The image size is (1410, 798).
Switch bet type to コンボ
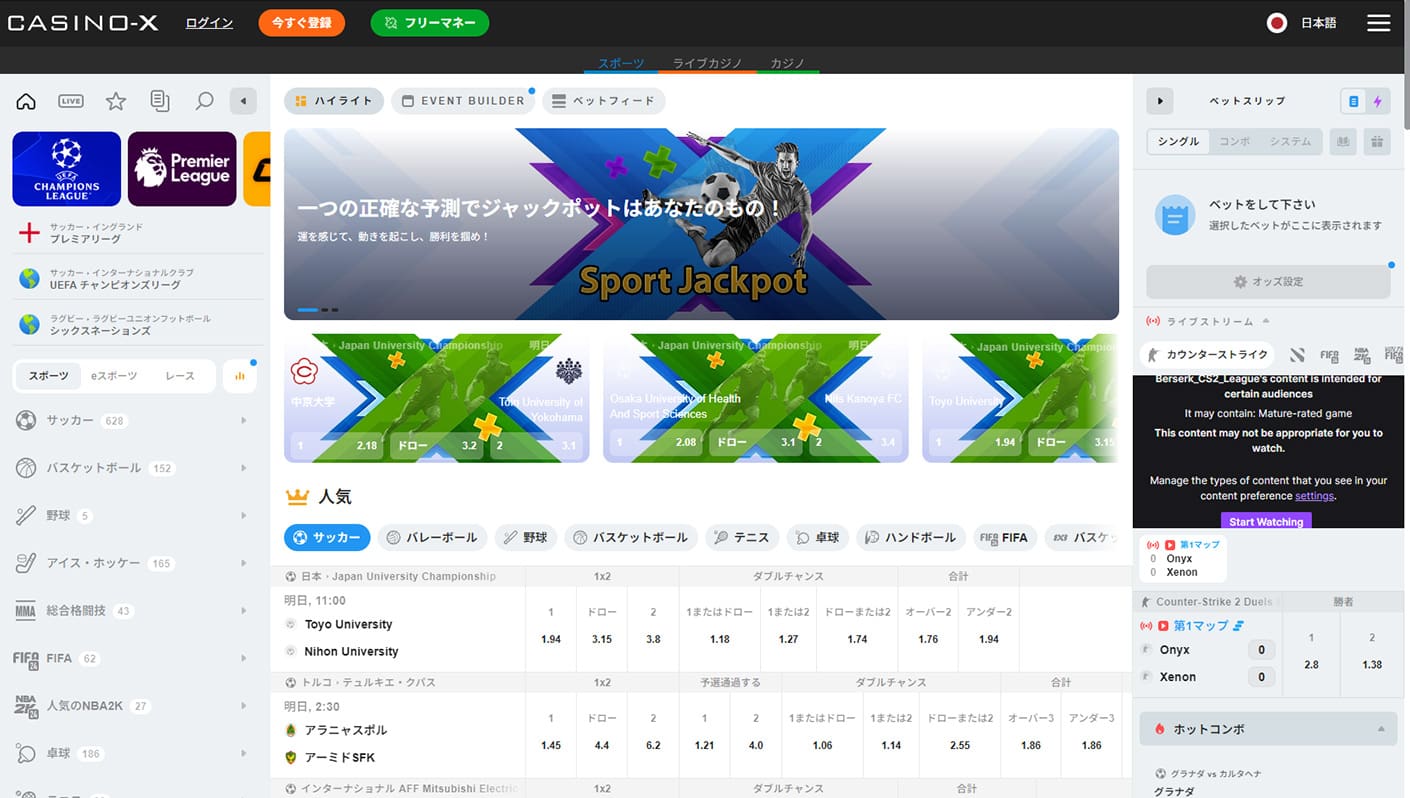coord(1234,142)
